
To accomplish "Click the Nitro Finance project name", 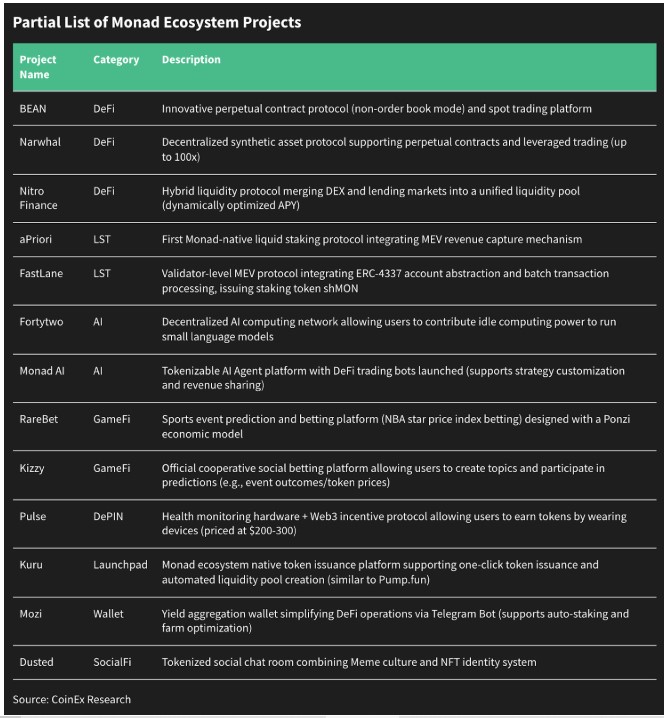I will (38, 198).
